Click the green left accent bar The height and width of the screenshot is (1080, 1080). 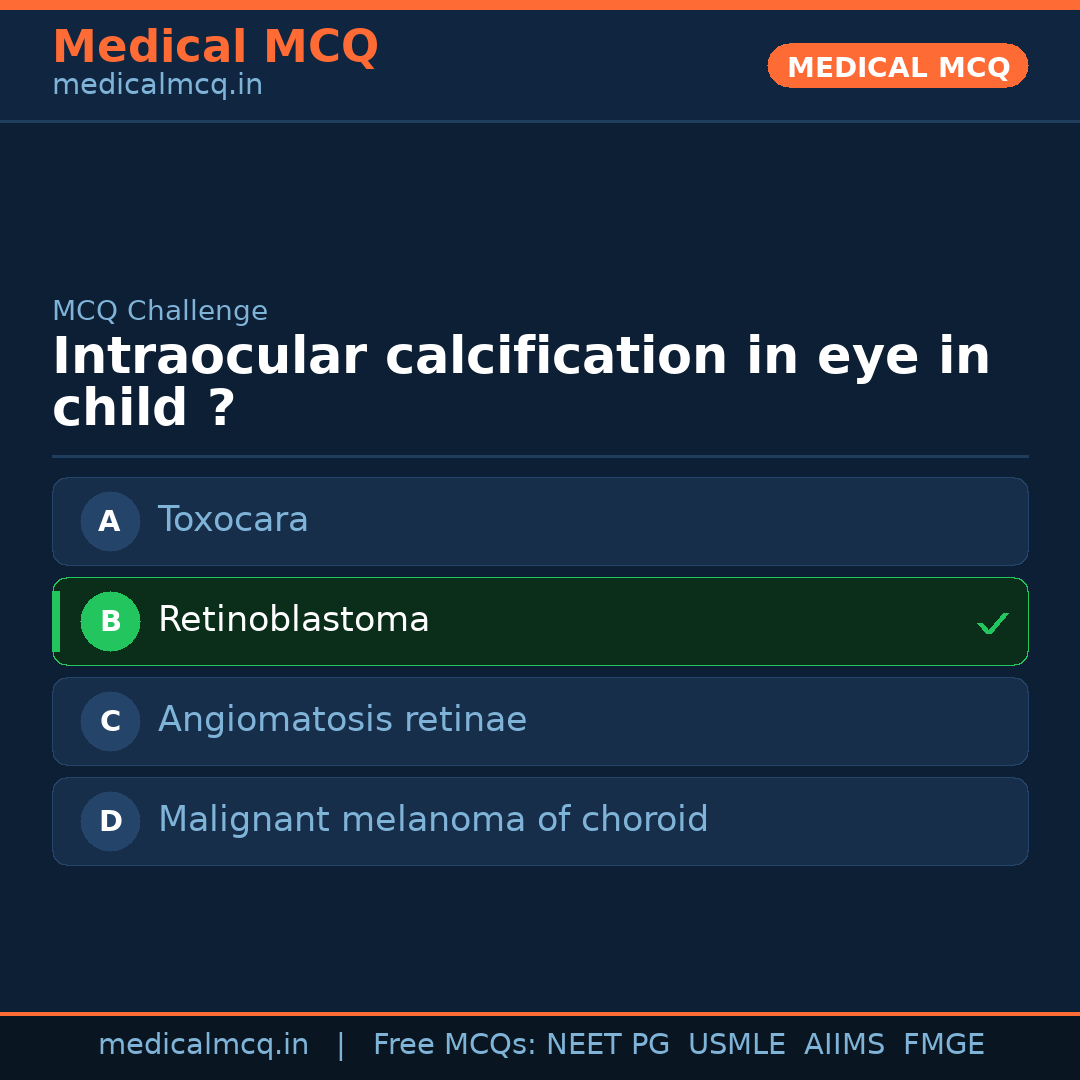(x=55, y=621)
